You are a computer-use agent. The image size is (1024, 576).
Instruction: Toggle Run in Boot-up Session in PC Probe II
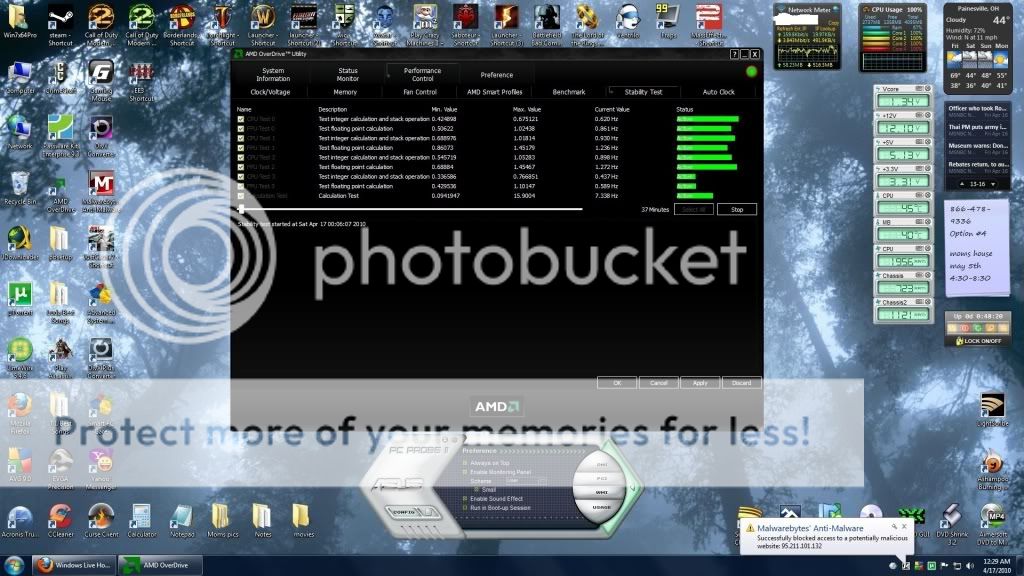465,507
